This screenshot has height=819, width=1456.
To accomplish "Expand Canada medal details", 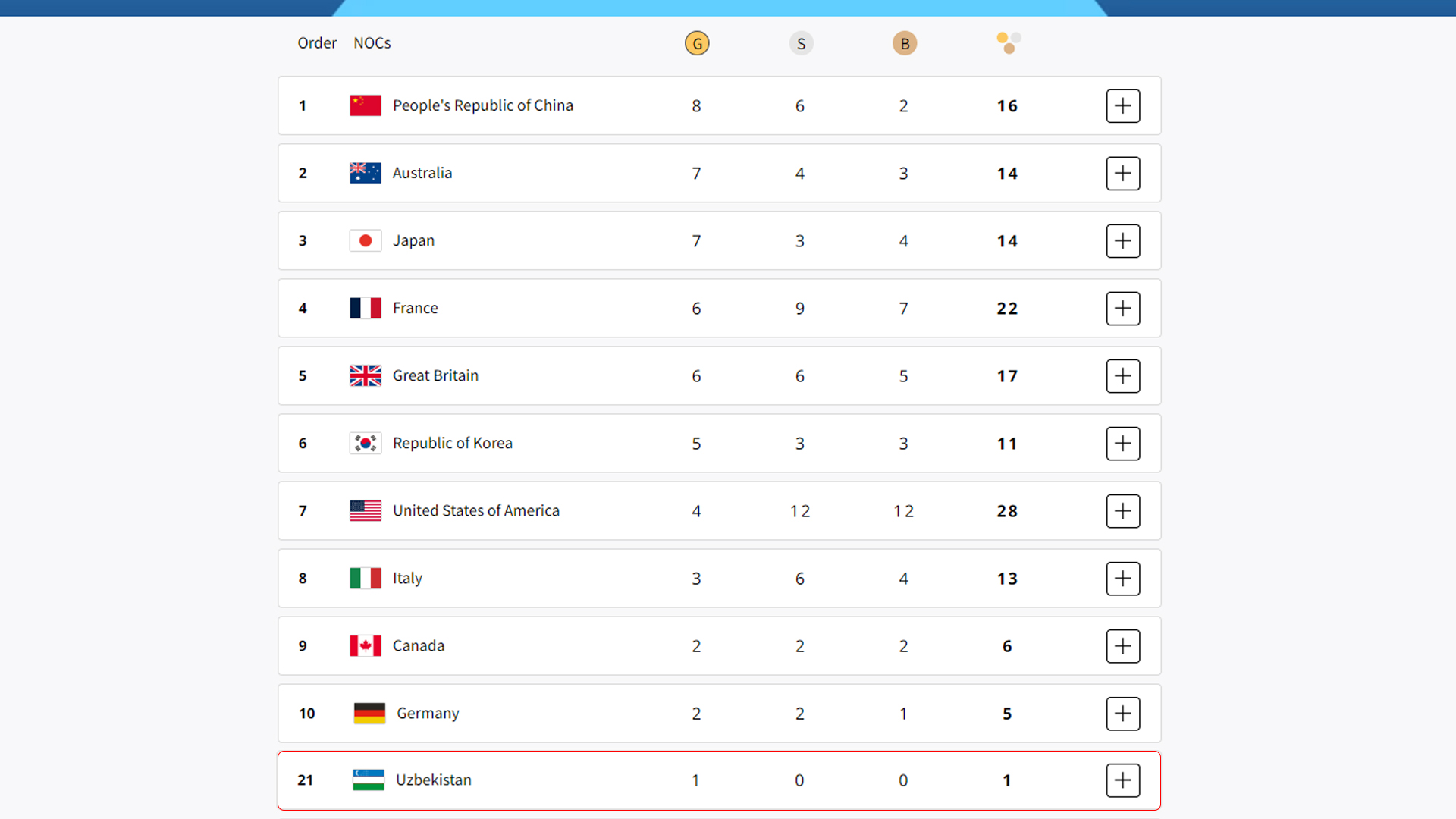I will click(x=1123, y=645).
